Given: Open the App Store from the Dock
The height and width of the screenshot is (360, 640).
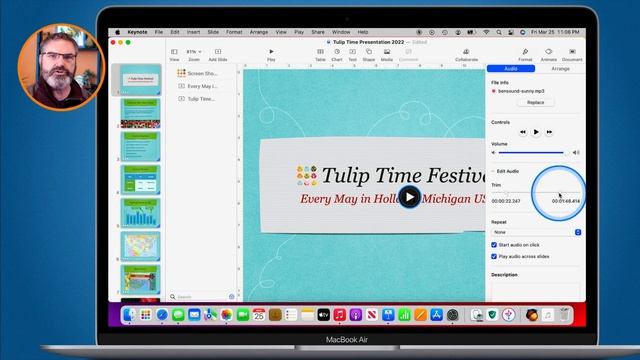Looking at the screenshot, I should click(x=436, y=315).
